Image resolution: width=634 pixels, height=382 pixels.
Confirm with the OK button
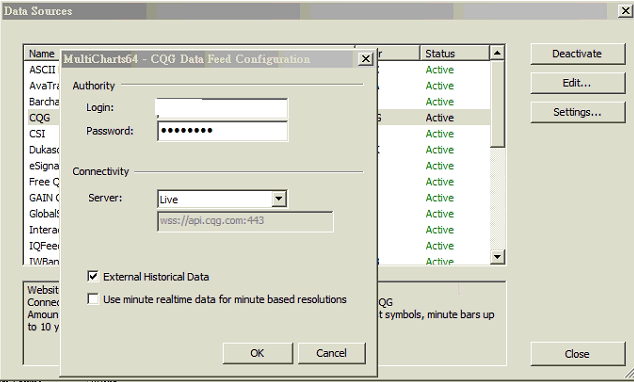point(257,353)
